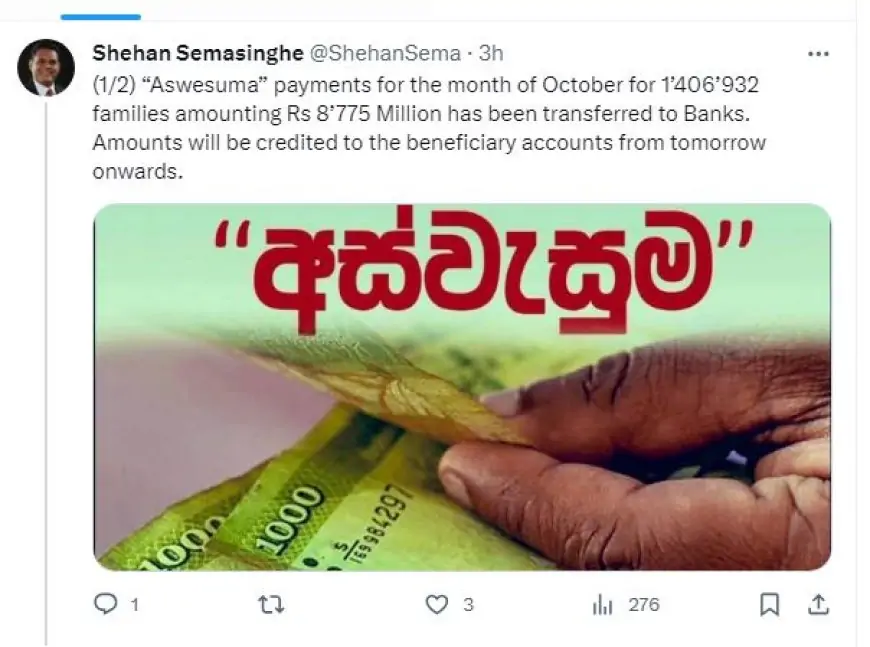Retweet the post using the repost icon
This screenshot has height=647, width=870.
271,604
